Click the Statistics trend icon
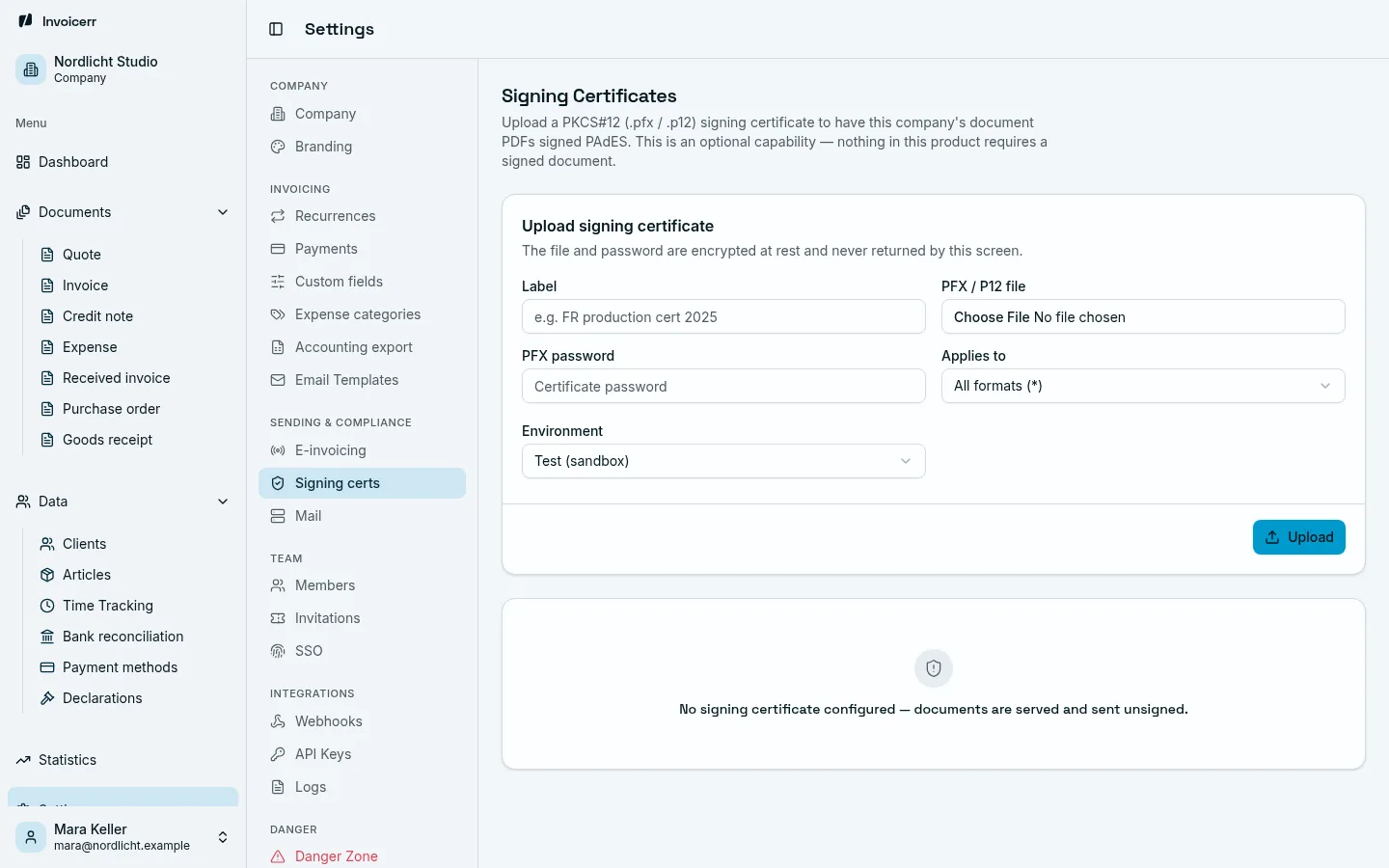This screenshot has width=1389, height=868. tap(23, 760)
